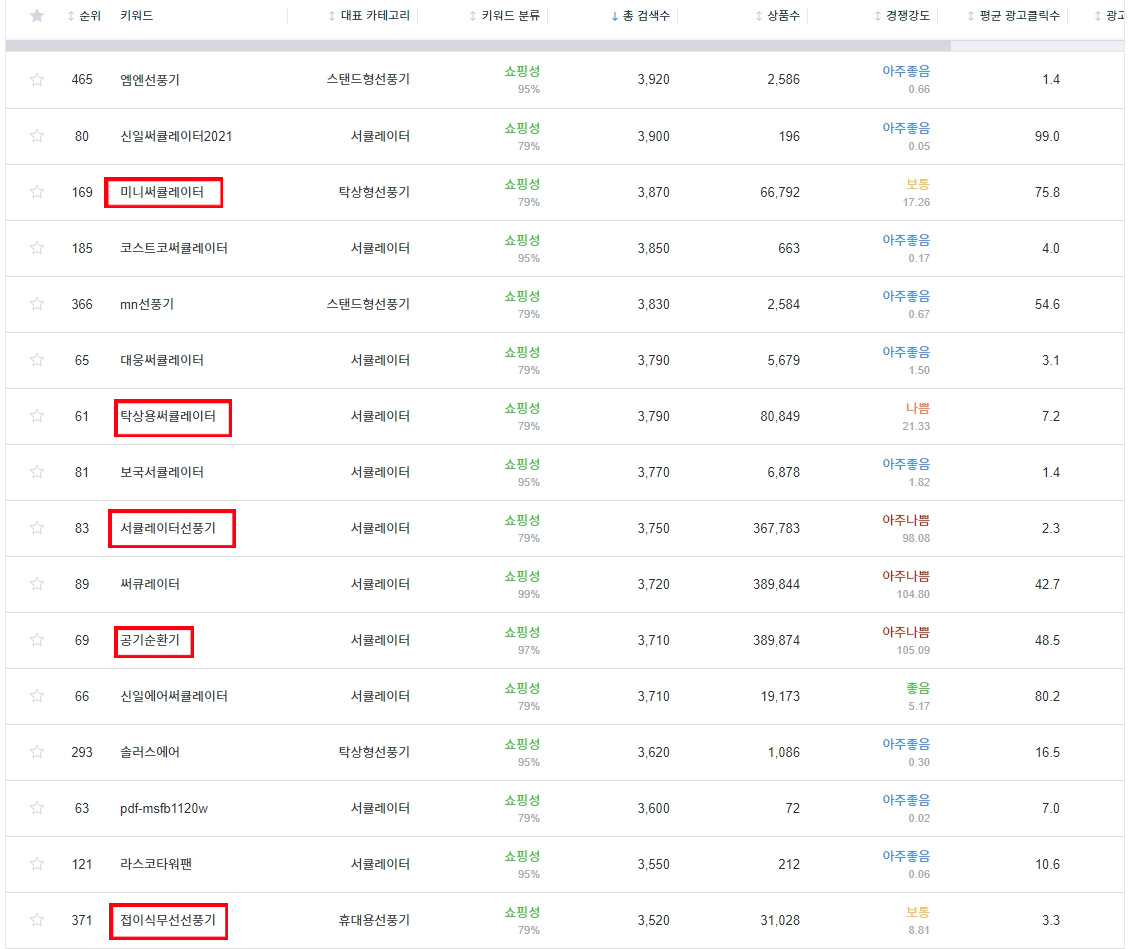Sort by 경쟁강도 column
The image size is (1134, 949).
point(902,16)
